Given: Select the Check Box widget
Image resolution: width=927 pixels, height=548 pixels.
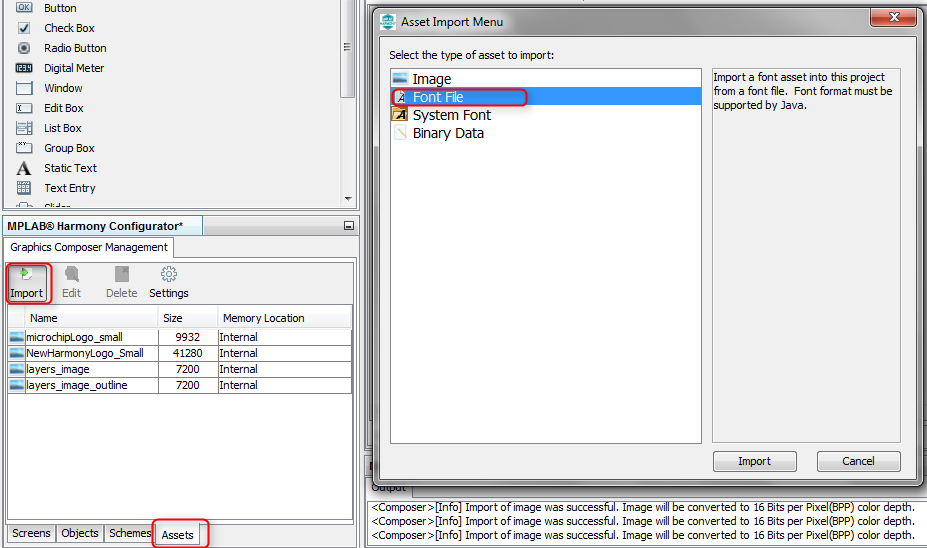Looking at the screenshot, I should tap(69, 28).
